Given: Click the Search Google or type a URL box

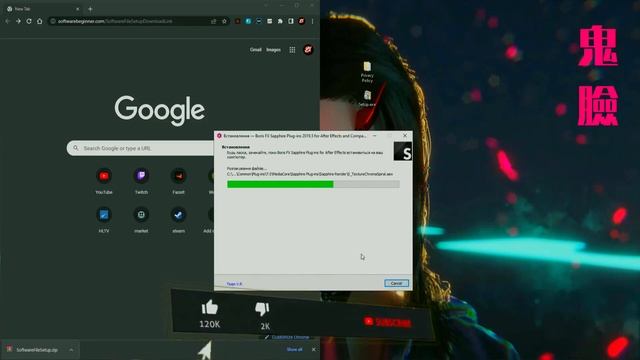Looking at the screenshot, I should pos(141,148).
